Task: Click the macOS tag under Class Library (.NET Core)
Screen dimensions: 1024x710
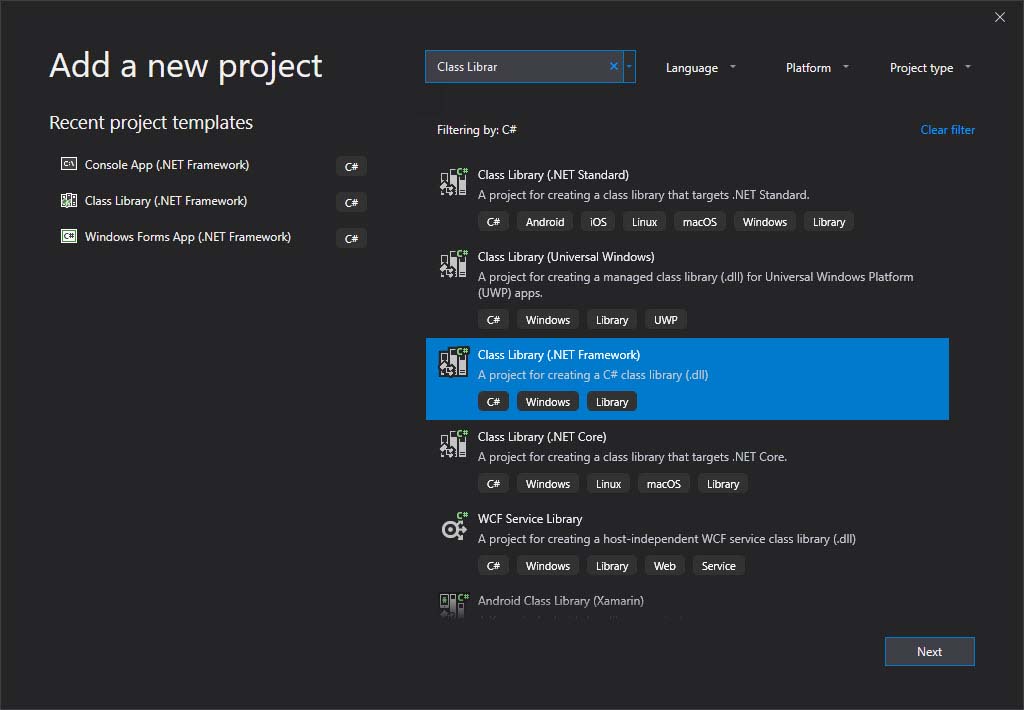Action: tap(664, 484)
